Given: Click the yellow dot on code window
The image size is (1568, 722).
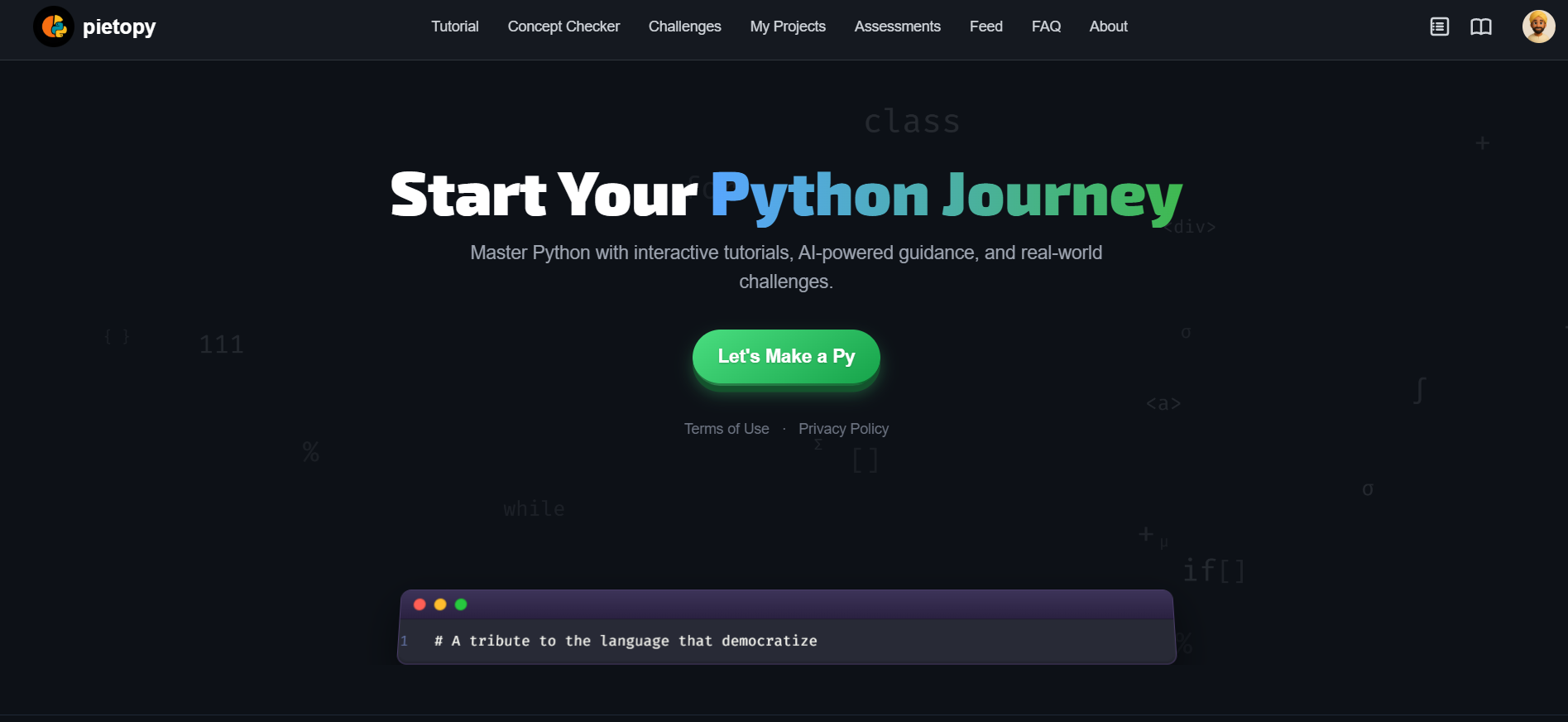Looking at the screenshot, I should 440,604.
